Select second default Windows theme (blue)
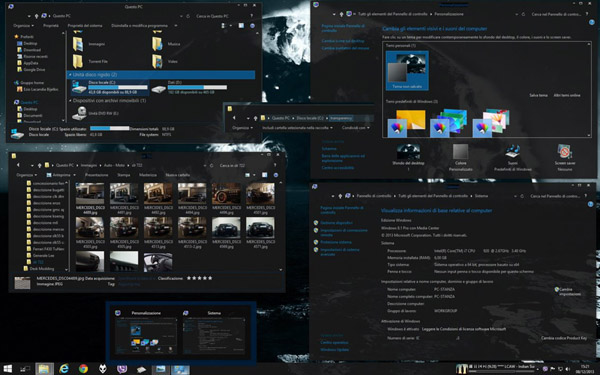This screenshot has width=600, height=375. 448,123
